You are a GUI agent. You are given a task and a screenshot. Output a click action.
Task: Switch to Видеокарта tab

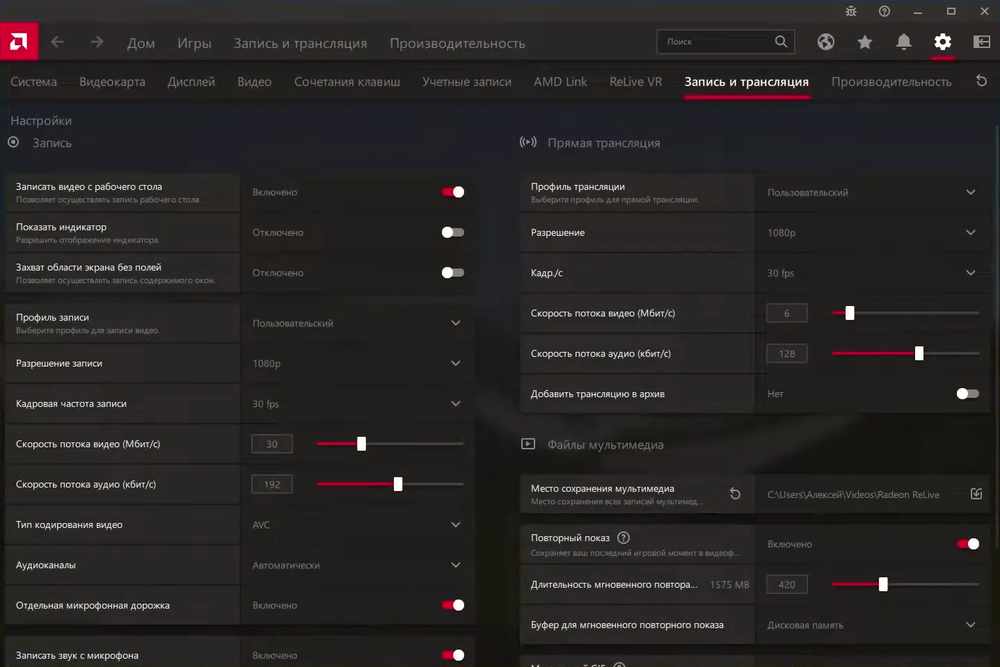tap(112, 82)
